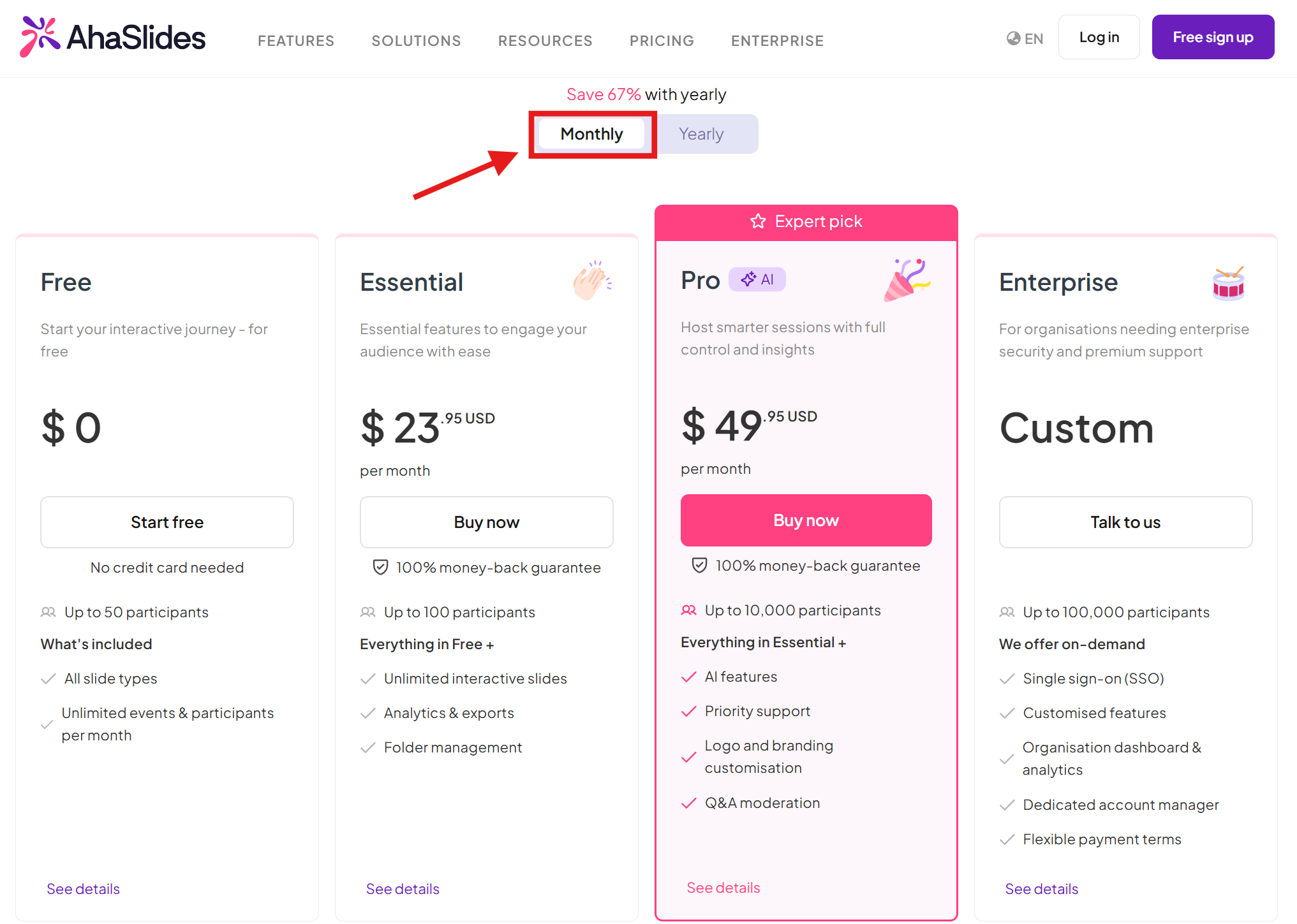Screen dimensions: 1297x924
Task: Click the Start free button
Action: click(x=167, y=522)
